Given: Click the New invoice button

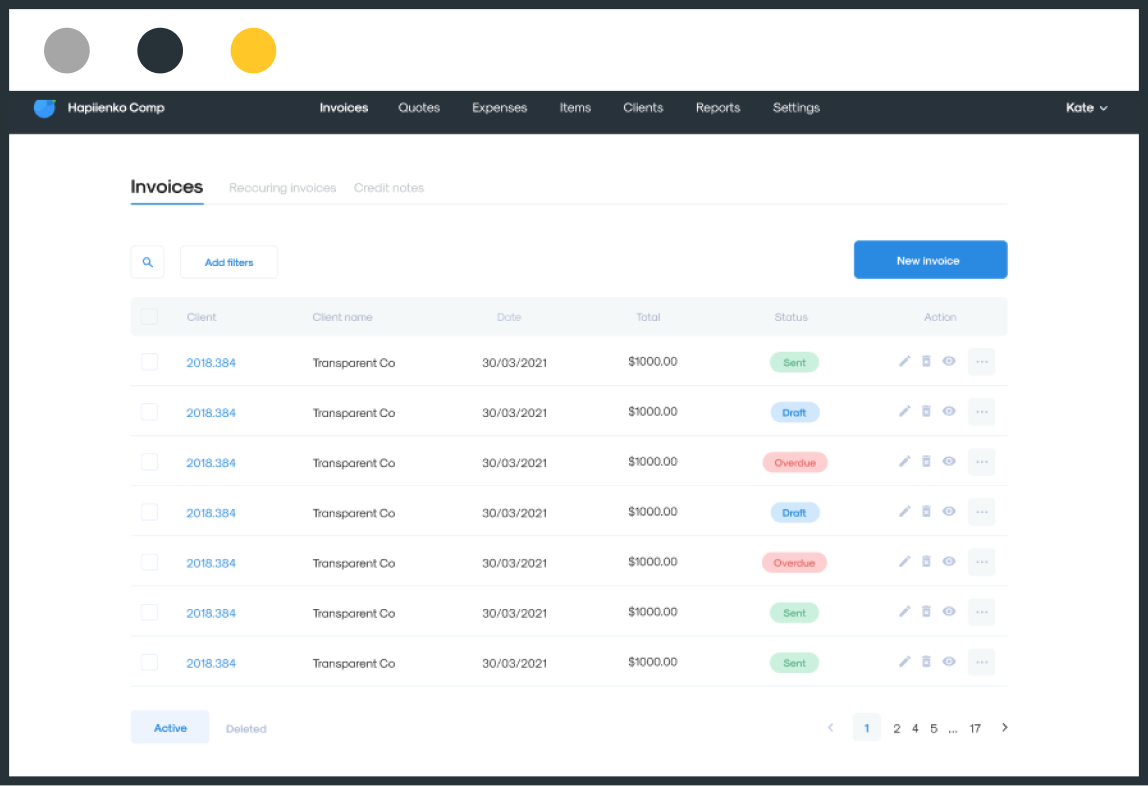Looking at the screenshot, I should 930,260.
